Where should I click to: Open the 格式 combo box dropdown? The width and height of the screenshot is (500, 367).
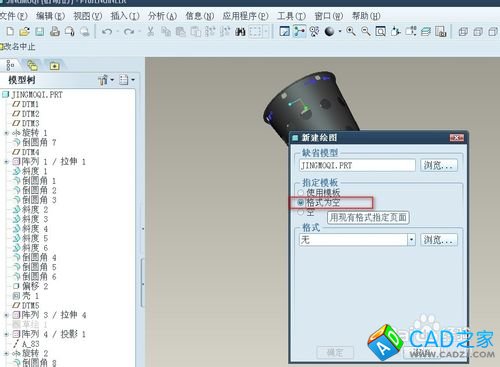[x=411, y=240]
